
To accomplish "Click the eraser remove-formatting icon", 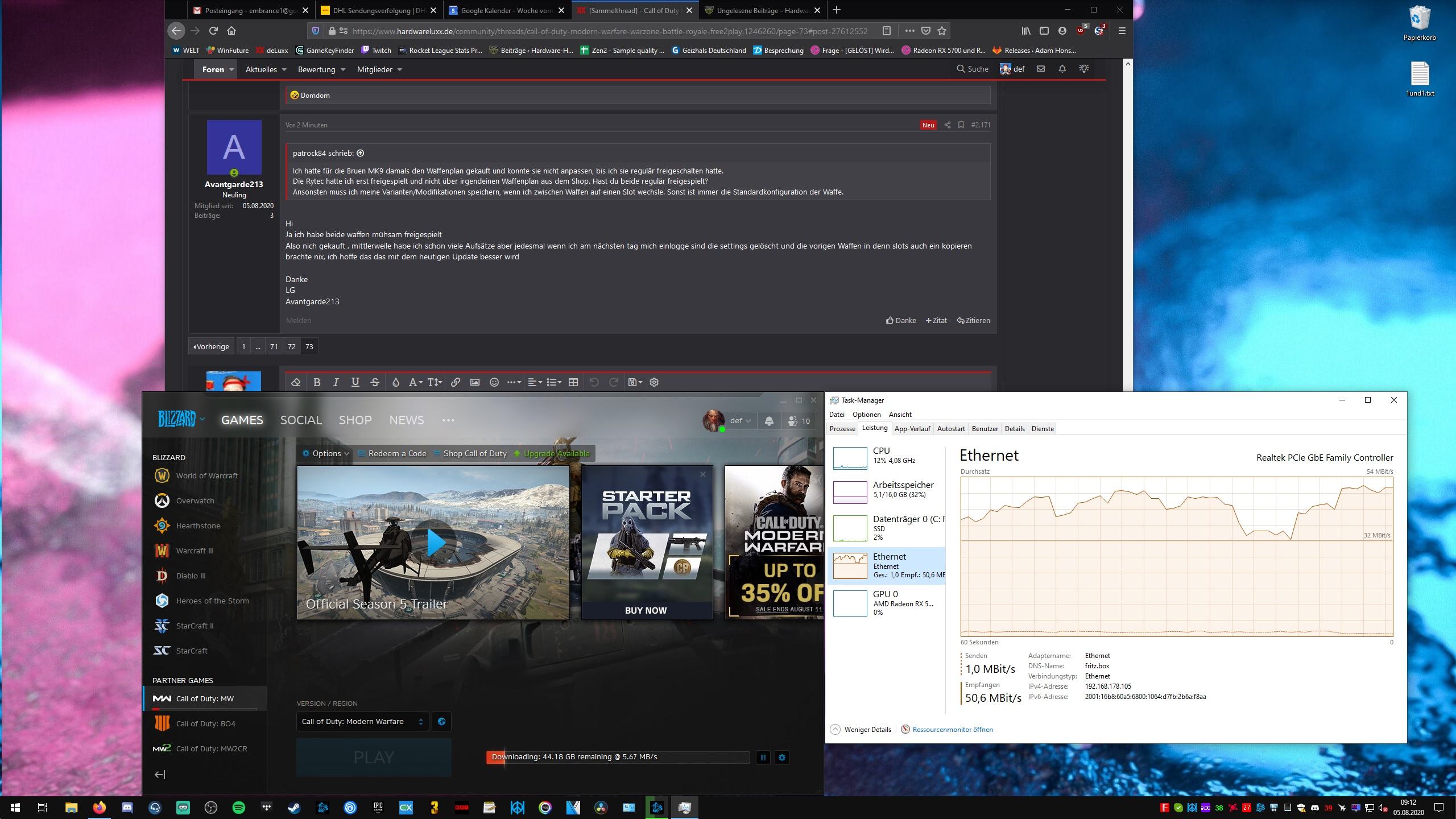I will 296,382.
